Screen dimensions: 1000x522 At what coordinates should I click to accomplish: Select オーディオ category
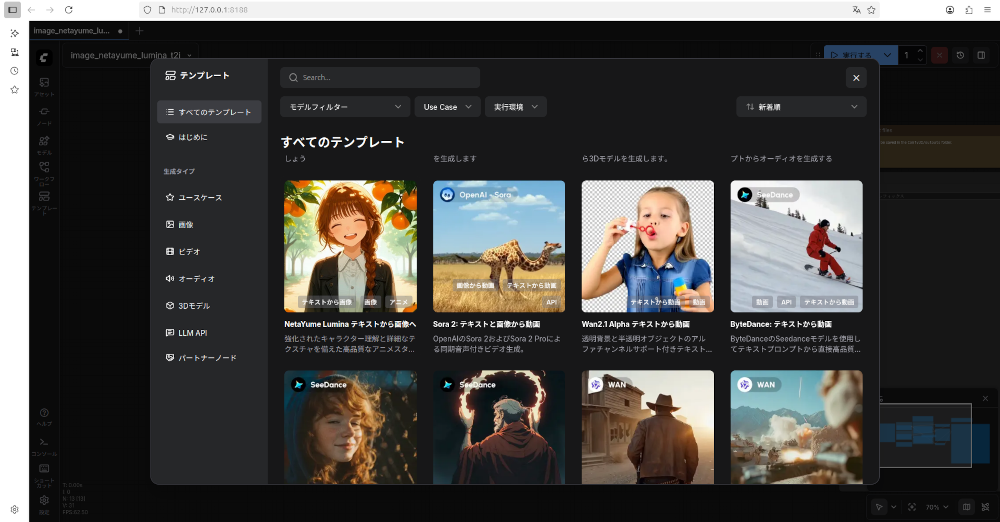(209, 278)
